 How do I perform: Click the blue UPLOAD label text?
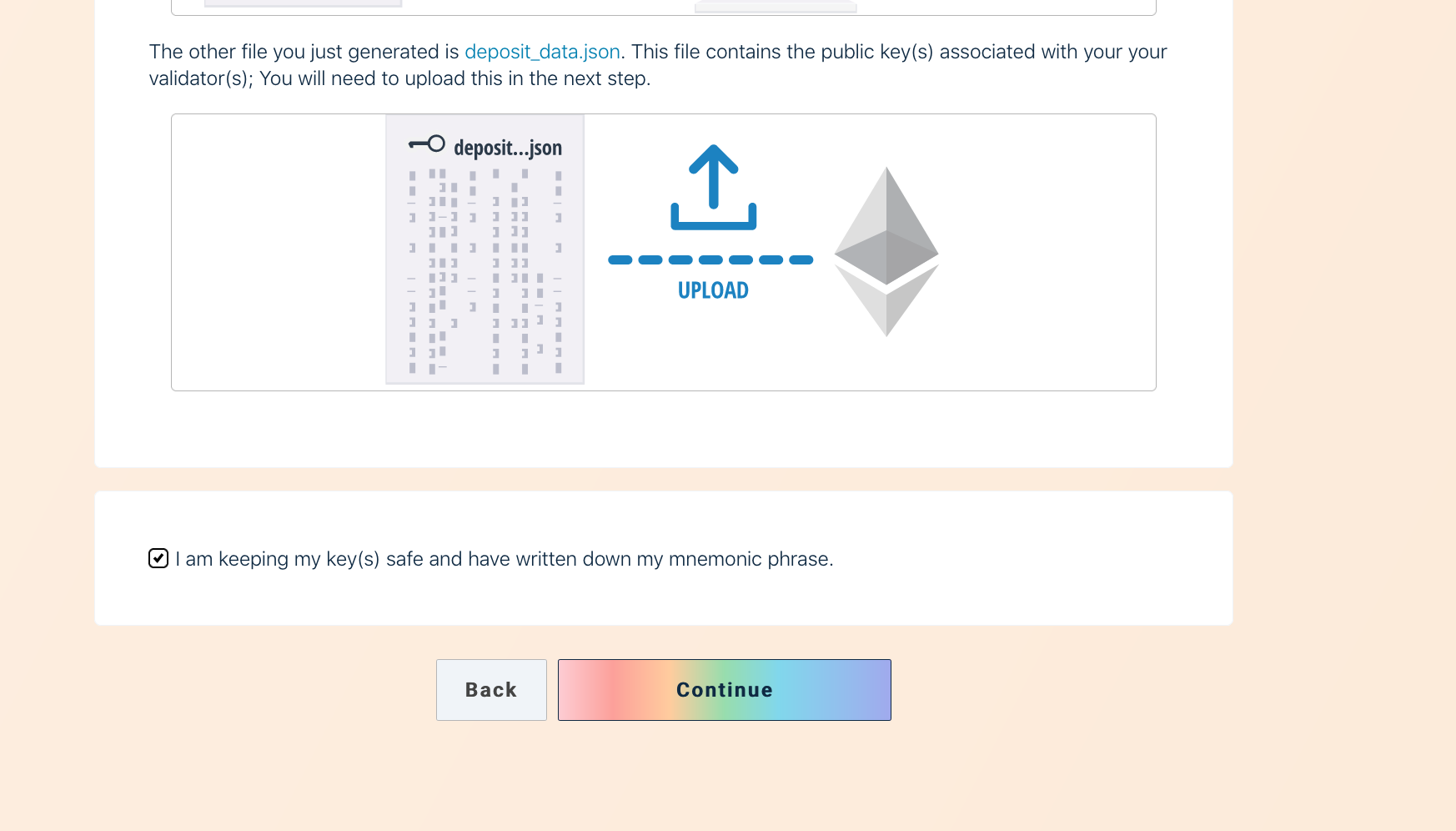click(x=713, y=290)
